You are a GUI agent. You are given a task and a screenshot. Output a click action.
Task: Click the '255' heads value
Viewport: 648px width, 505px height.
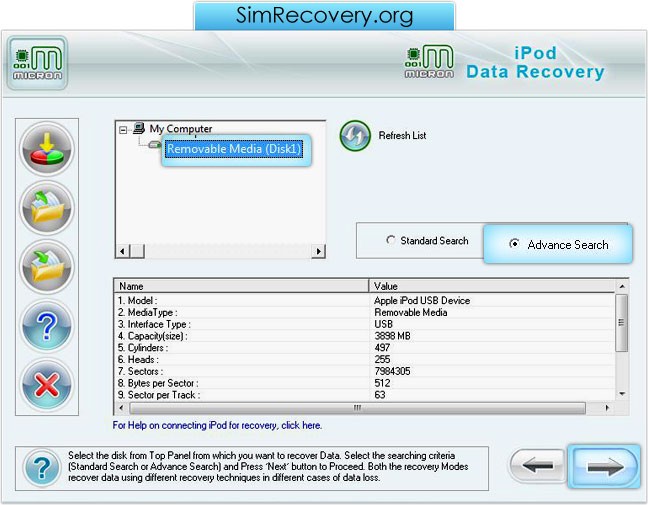point(382,360)
